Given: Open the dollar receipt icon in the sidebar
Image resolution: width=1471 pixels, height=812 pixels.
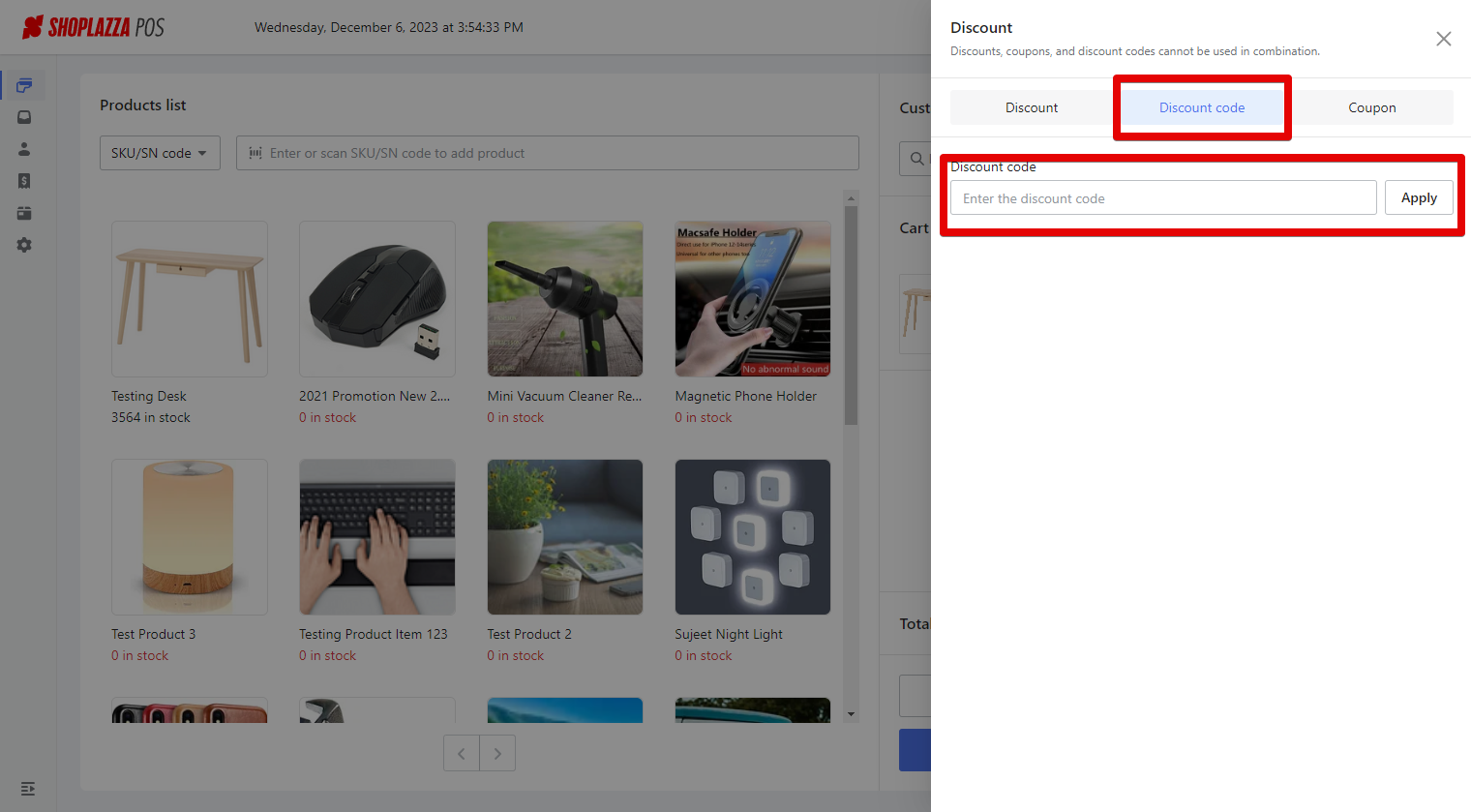Looking at the screenshot, I should [x=24, y=181].
